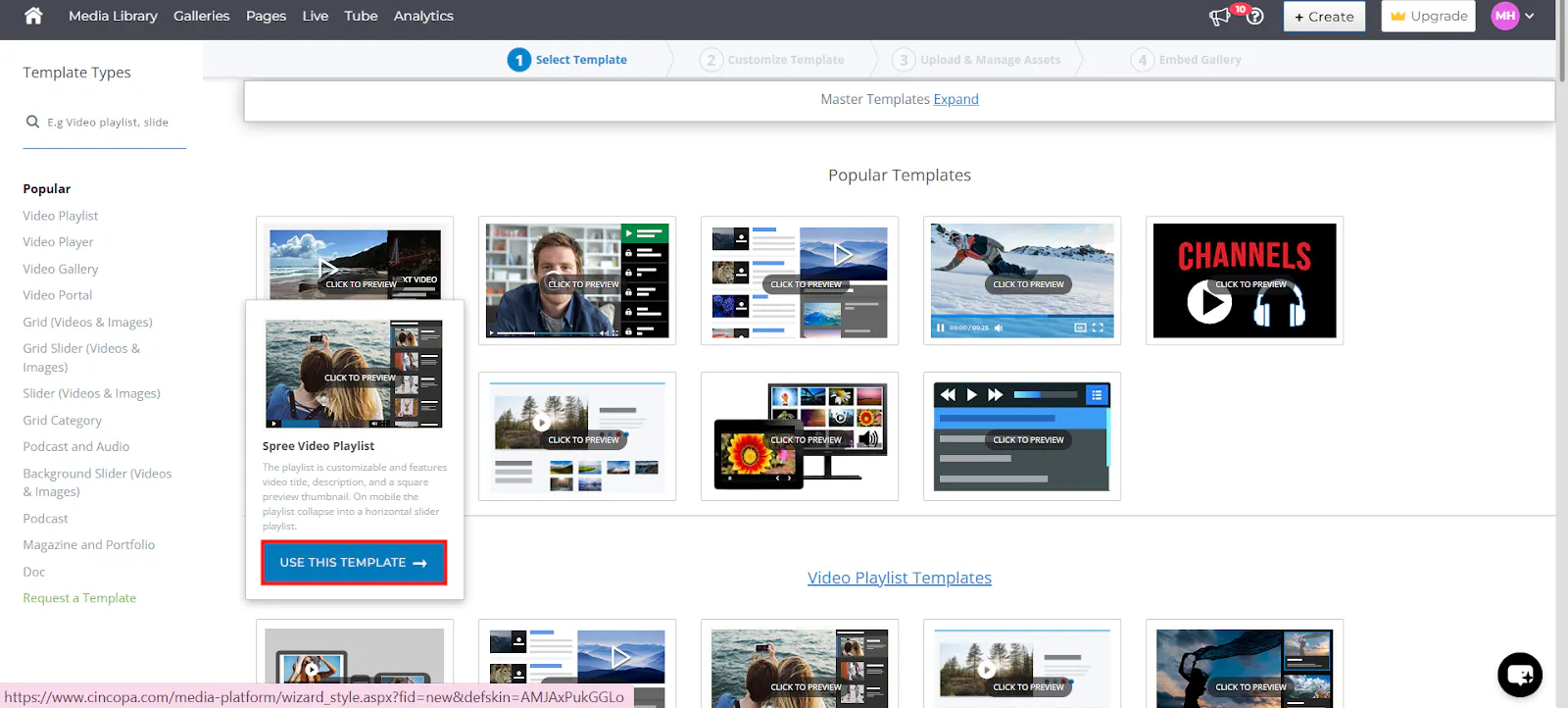The width and height of the screenshot is (1568, 708).
Task: Open the Tube menu
Action: [361, 16]
